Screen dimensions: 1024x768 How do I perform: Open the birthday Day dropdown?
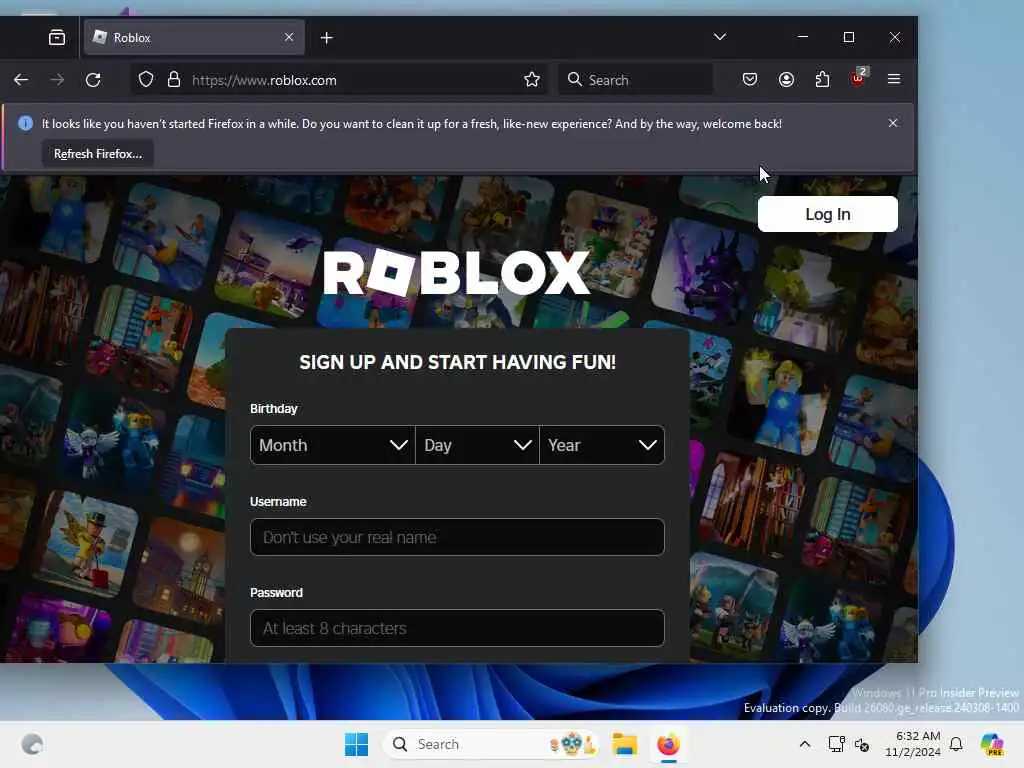click(x=477, y=445)
